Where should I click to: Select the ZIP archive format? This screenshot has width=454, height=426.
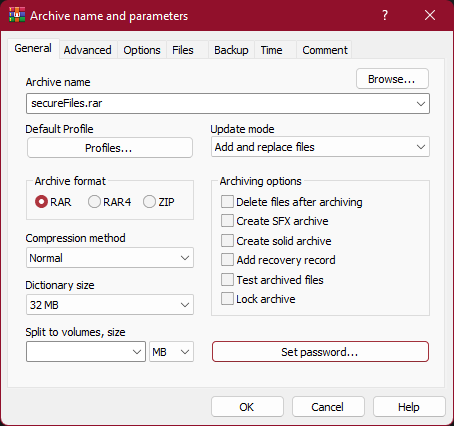pyautogui.click(x=159, y=202)
